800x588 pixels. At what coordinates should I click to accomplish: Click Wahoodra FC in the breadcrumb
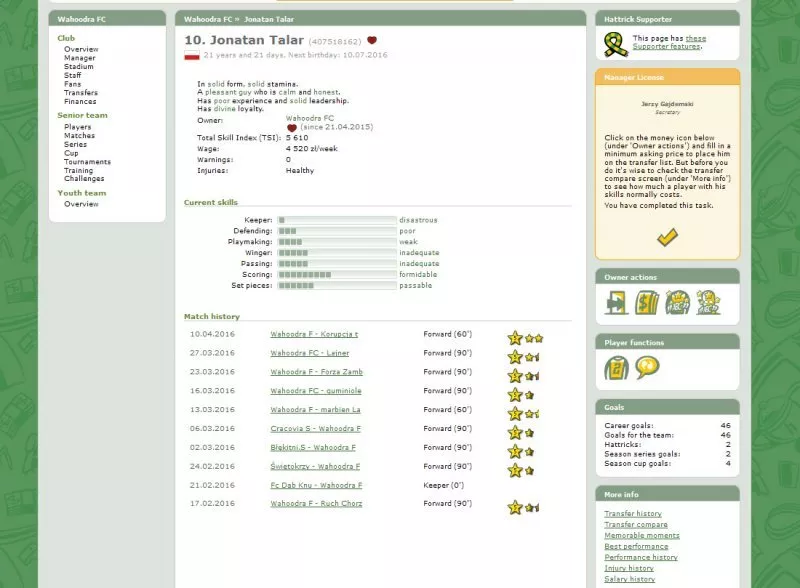coord(206,19)
